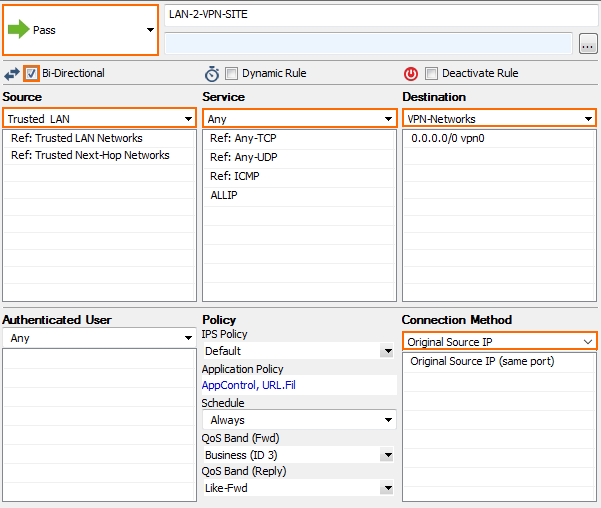
Task: Check the Deactivate Rule checkbox
Action: pos(431,73)
